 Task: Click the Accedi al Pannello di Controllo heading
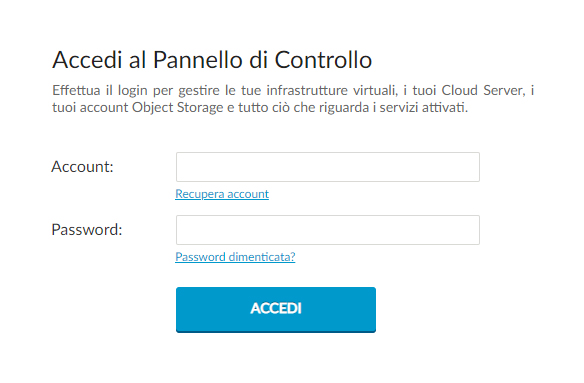212,60
